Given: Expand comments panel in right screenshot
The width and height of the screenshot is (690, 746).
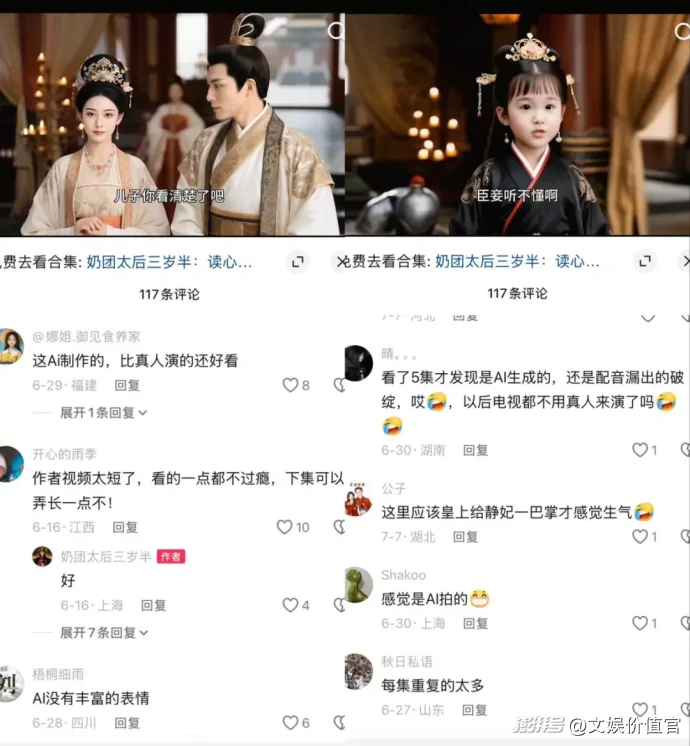Looking at the screenshot, I should click(x=645, y=261).
